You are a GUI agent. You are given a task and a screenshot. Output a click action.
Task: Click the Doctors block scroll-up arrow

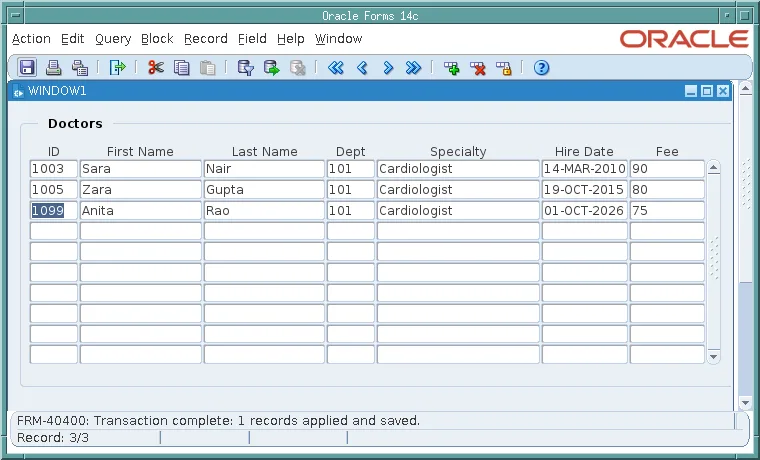click(713, 168)
